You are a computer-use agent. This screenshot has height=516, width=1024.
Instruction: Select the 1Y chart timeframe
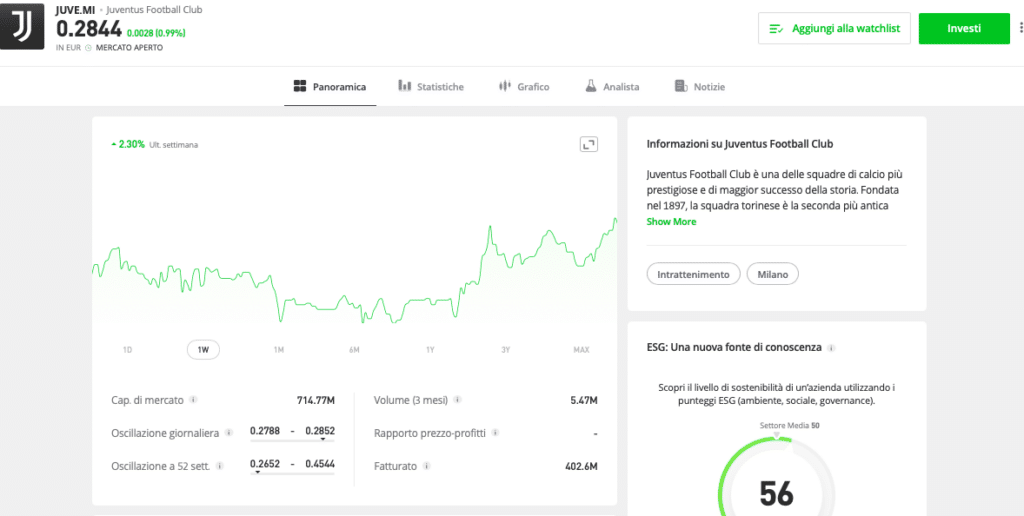(430, 350)
